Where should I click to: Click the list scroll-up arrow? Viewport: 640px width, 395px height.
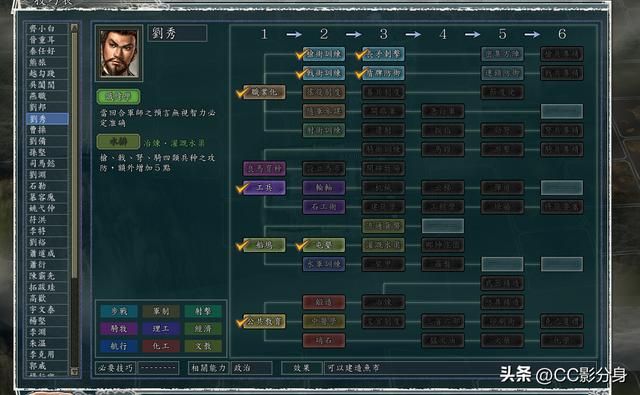click(x=74, y=28)
